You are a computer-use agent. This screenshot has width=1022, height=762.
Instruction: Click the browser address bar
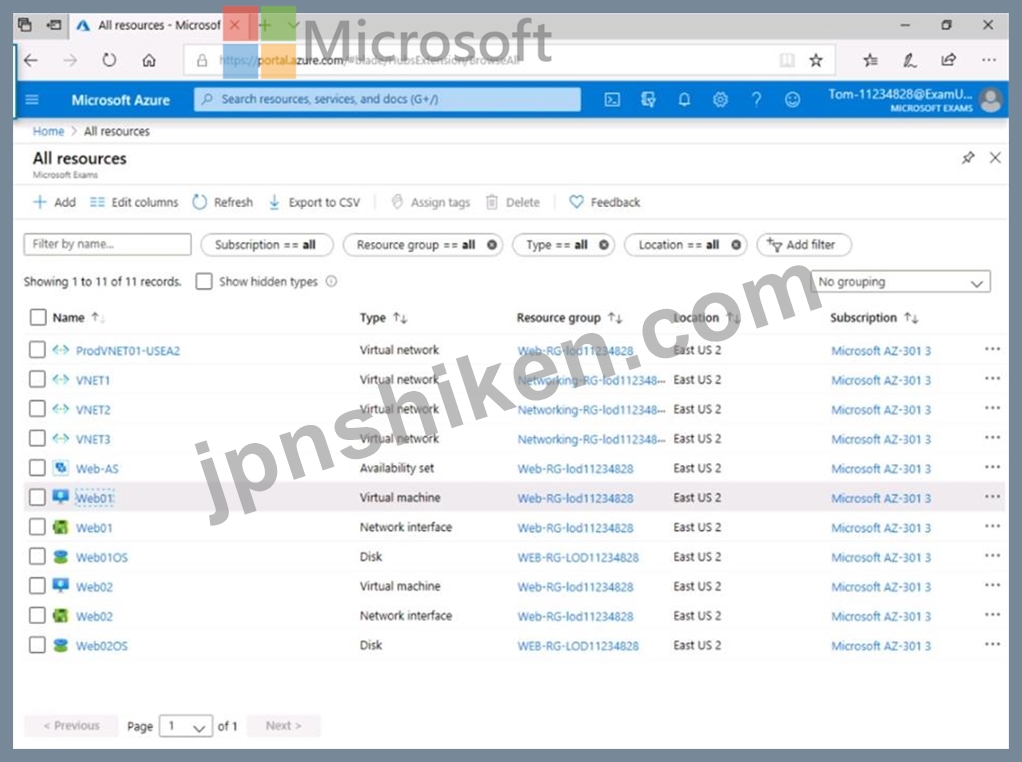(481, 61)
